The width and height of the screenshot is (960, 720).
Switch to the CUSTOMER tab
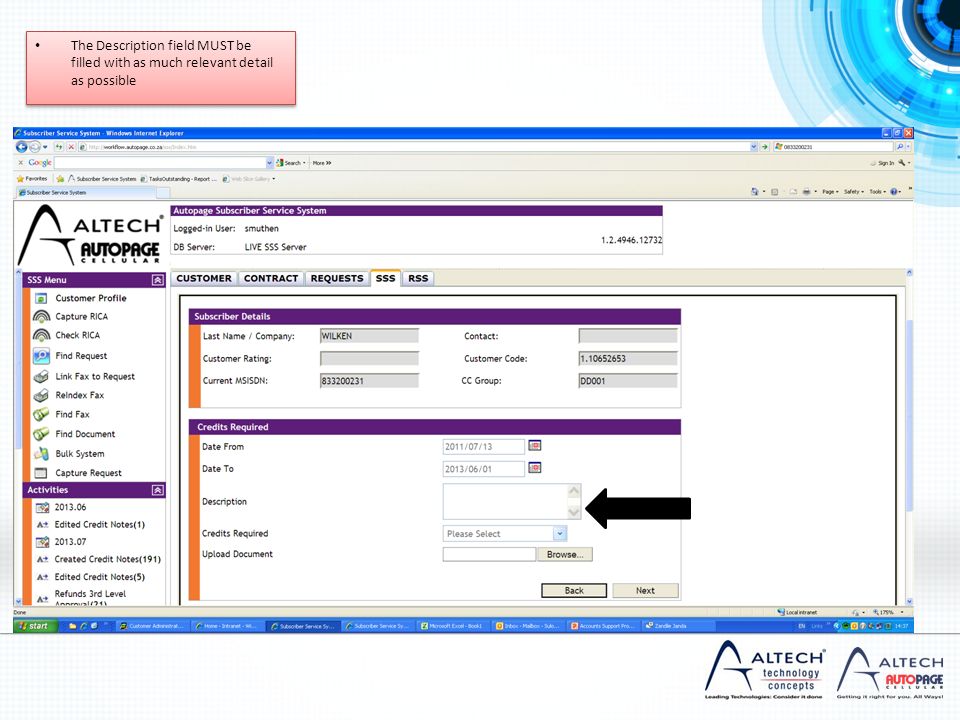(204, 279)
